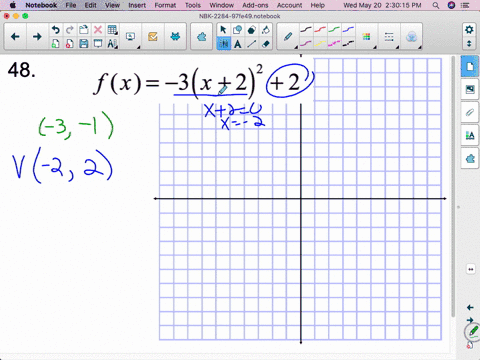Viewport: 480px width, 360px height.
Task: Open the Properties tab
Action: pos(470,135)
